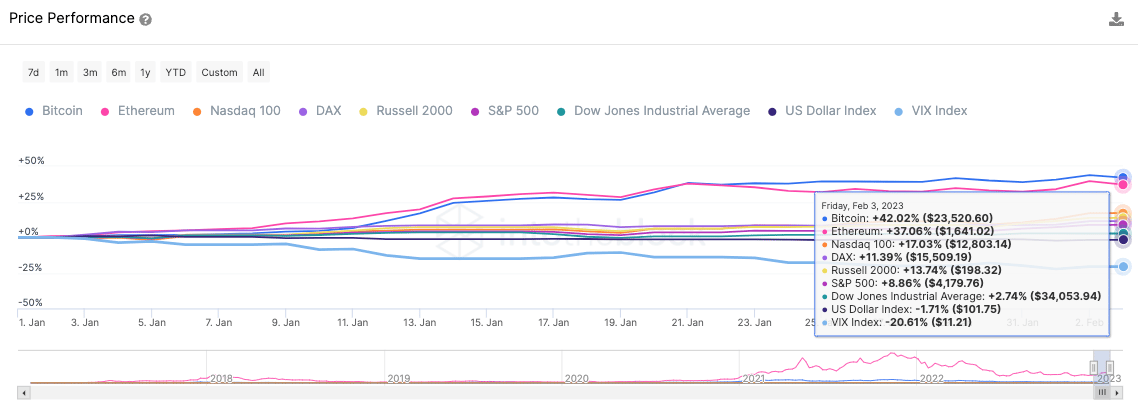Show All time range

(x=258, y=72)
